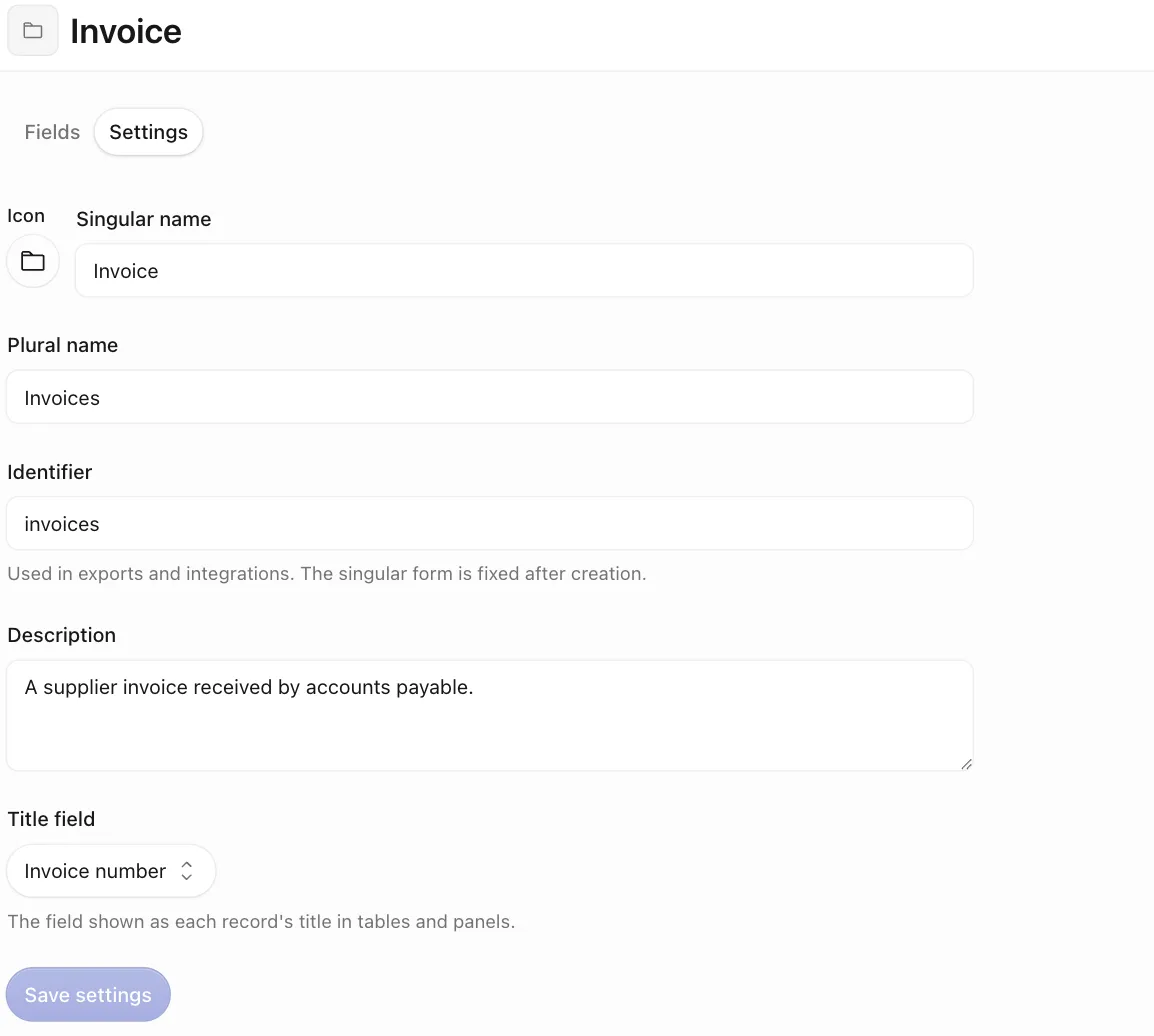
Task: Click the 'Identifier' label
Action: tap(49, 472)
